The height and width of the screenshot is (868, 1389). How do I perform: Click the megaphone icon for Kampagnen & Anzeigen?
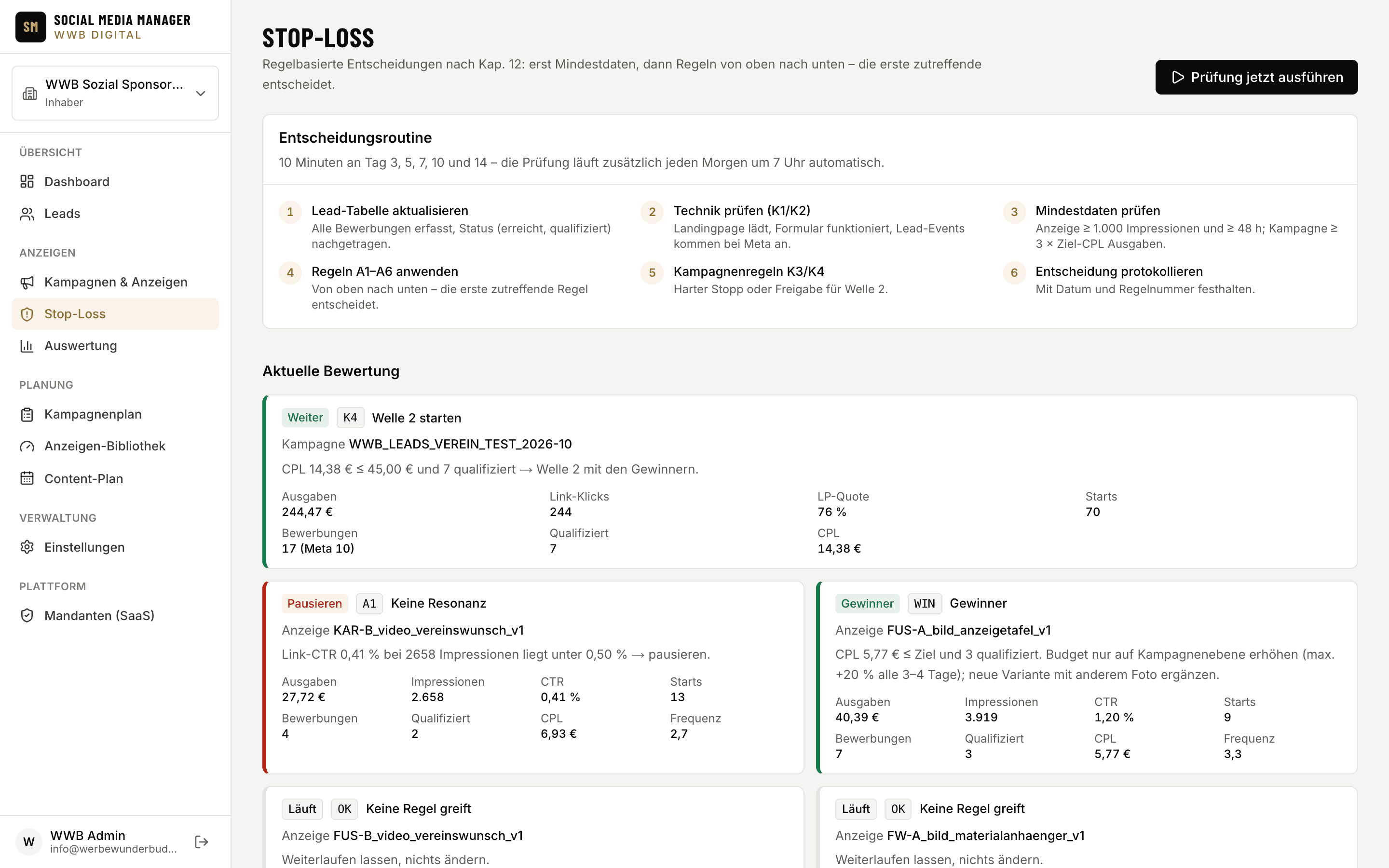[27, 282]
